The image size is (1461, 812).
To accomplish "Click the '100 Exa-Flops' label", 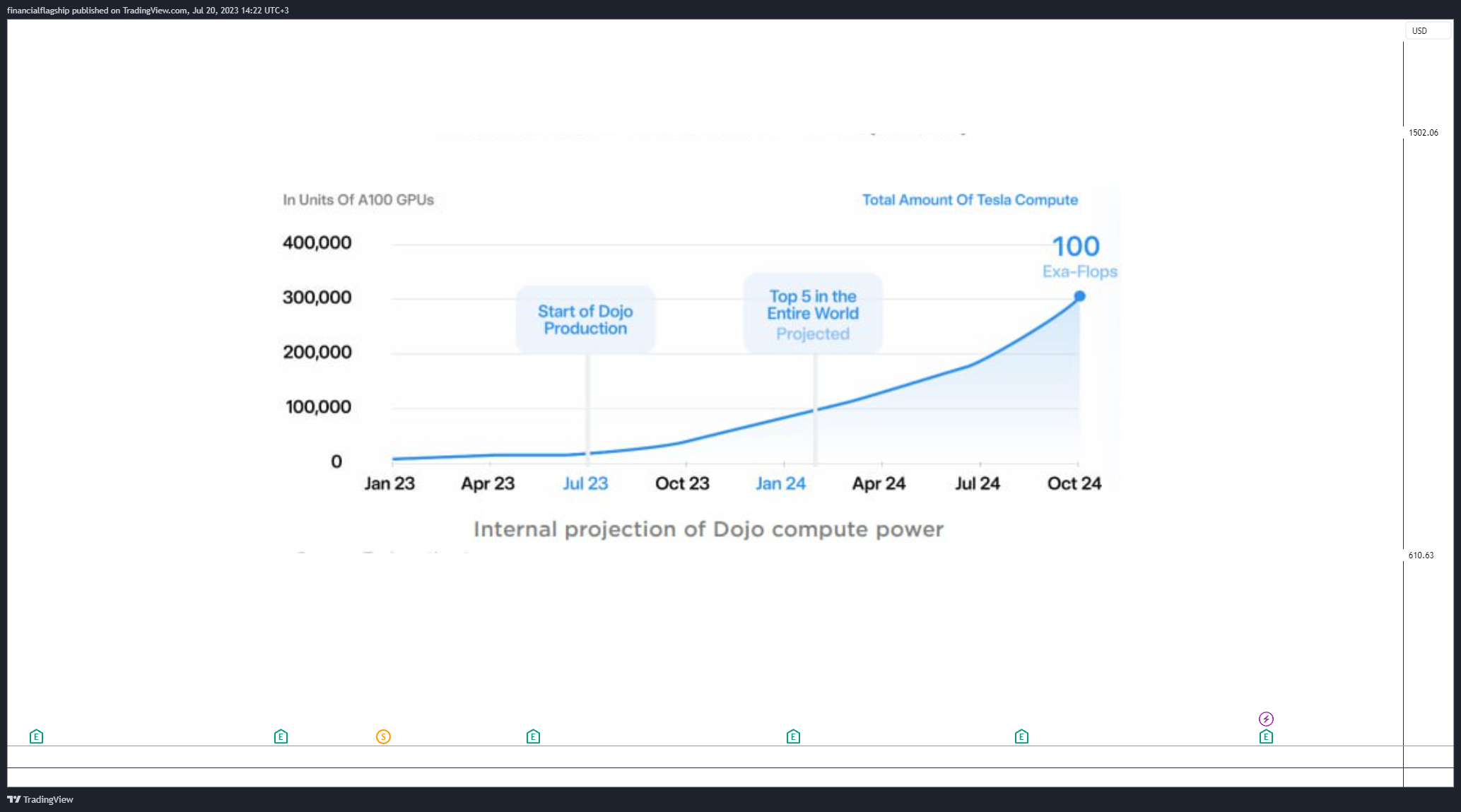I will click(1079, 257).
